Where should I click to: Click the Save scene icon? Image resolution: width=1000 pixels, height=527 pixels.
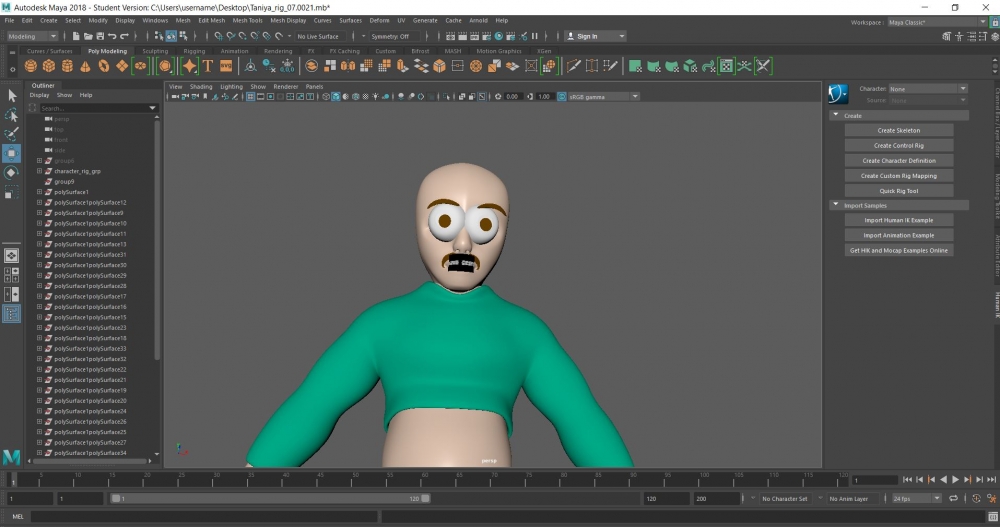(98, 36)
